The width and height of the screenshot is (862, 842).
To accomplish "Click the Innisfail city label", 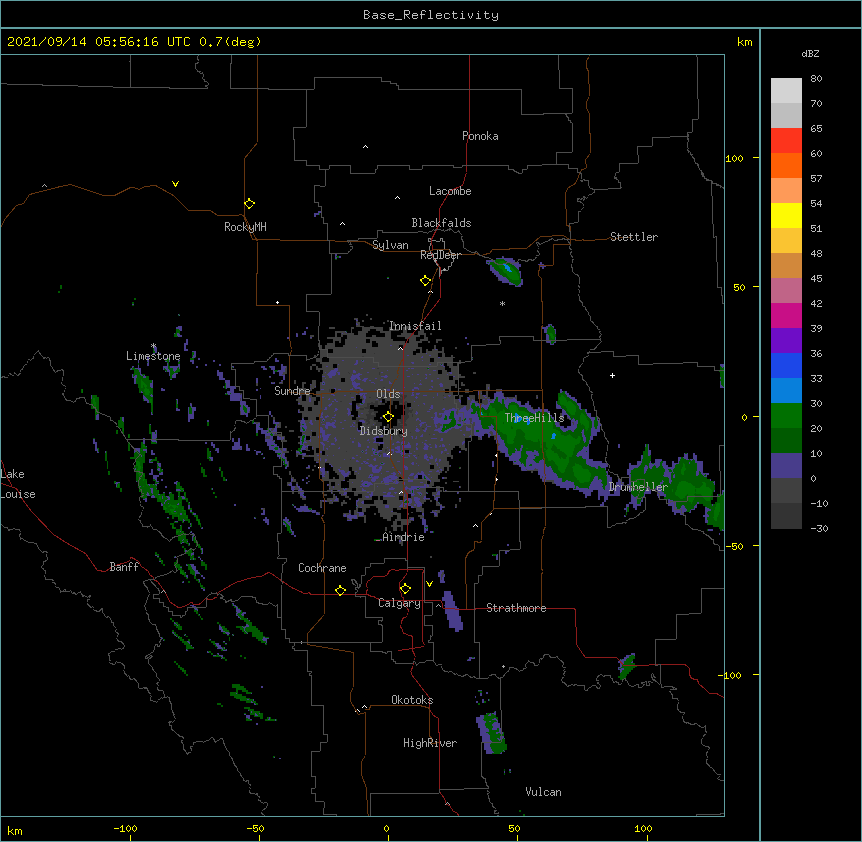I will pos(415,326).
